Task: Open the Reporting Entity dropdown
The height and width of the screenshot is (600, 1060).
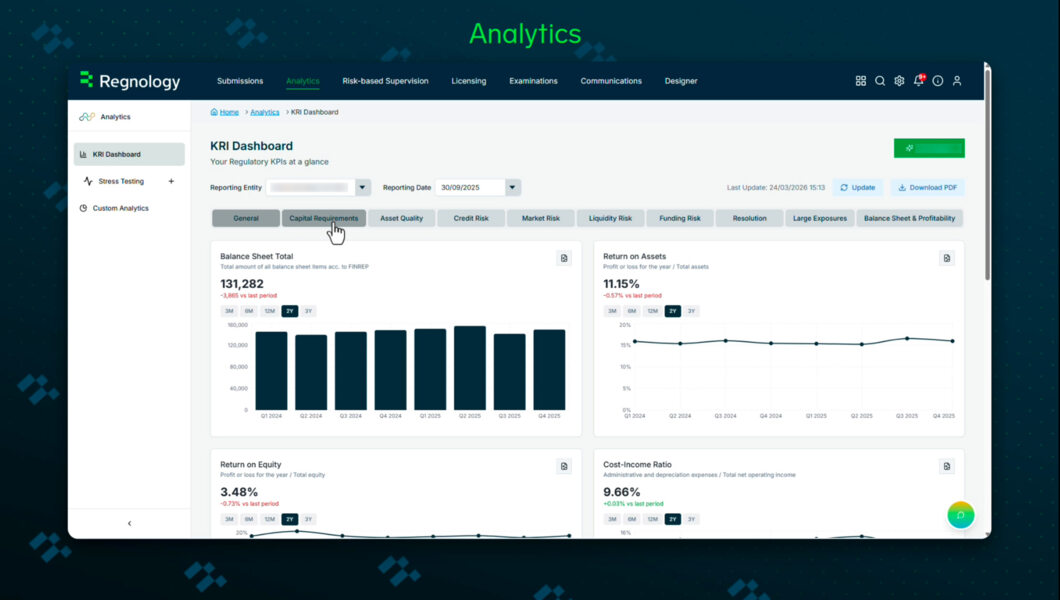Action: click(362, 187)
